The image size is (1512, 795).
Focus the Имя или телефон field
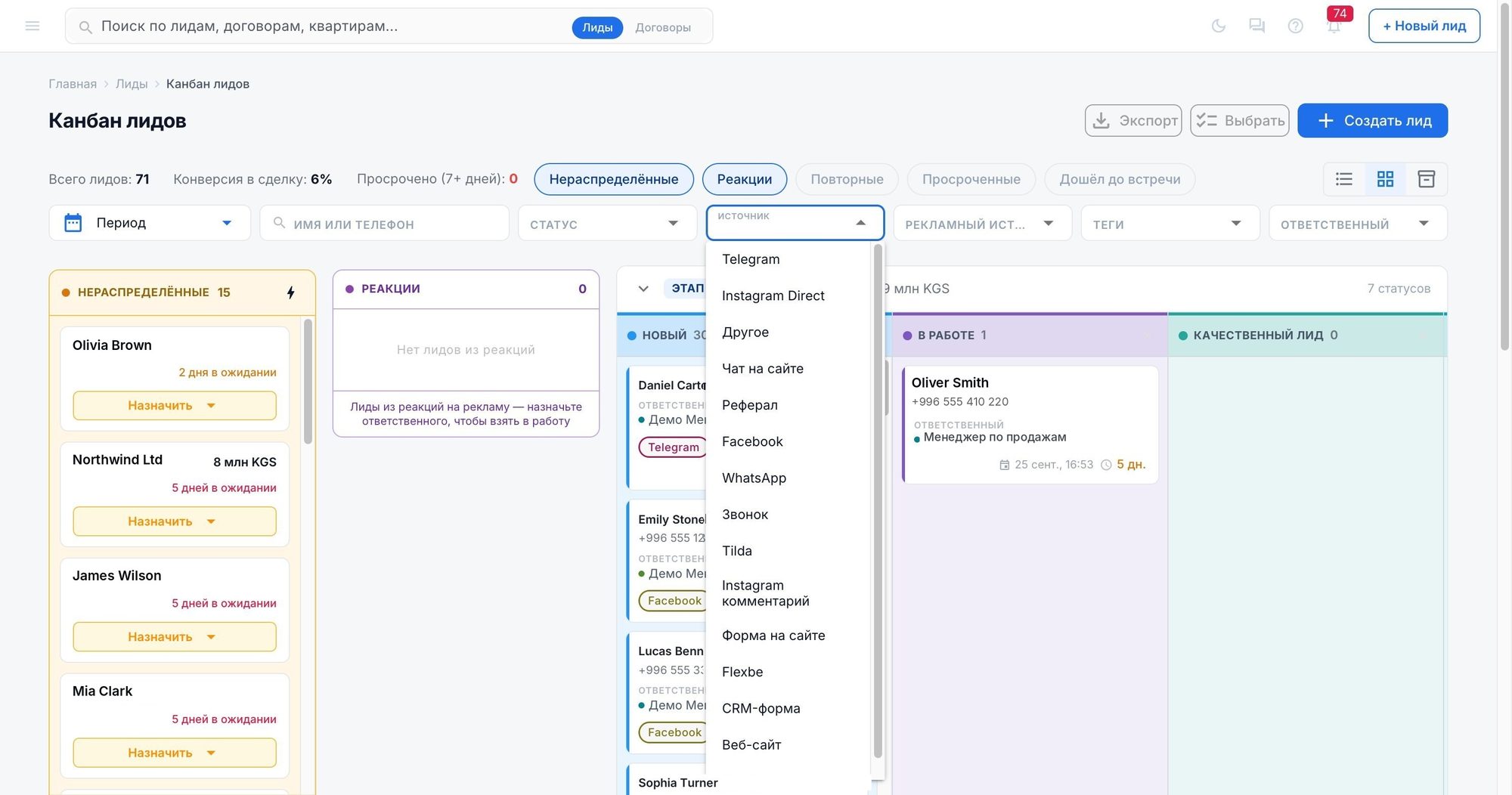tap(384, 223)
